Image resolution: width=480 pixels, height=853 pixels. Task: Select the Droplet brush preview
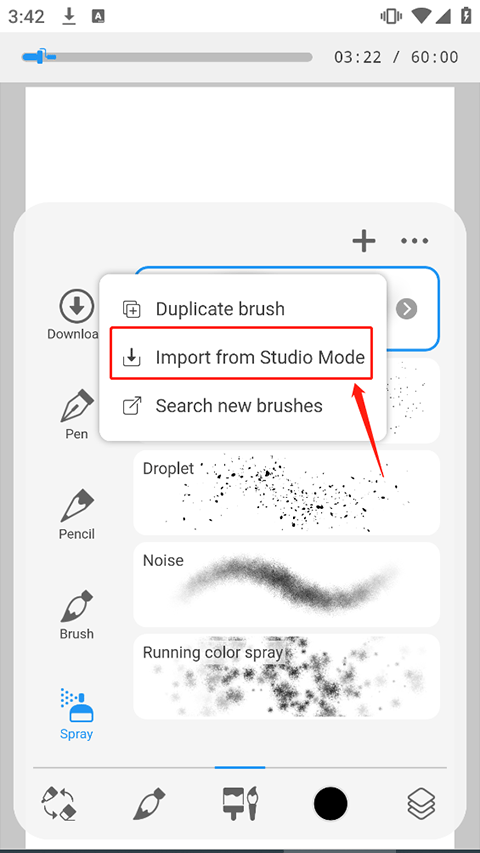286,492
